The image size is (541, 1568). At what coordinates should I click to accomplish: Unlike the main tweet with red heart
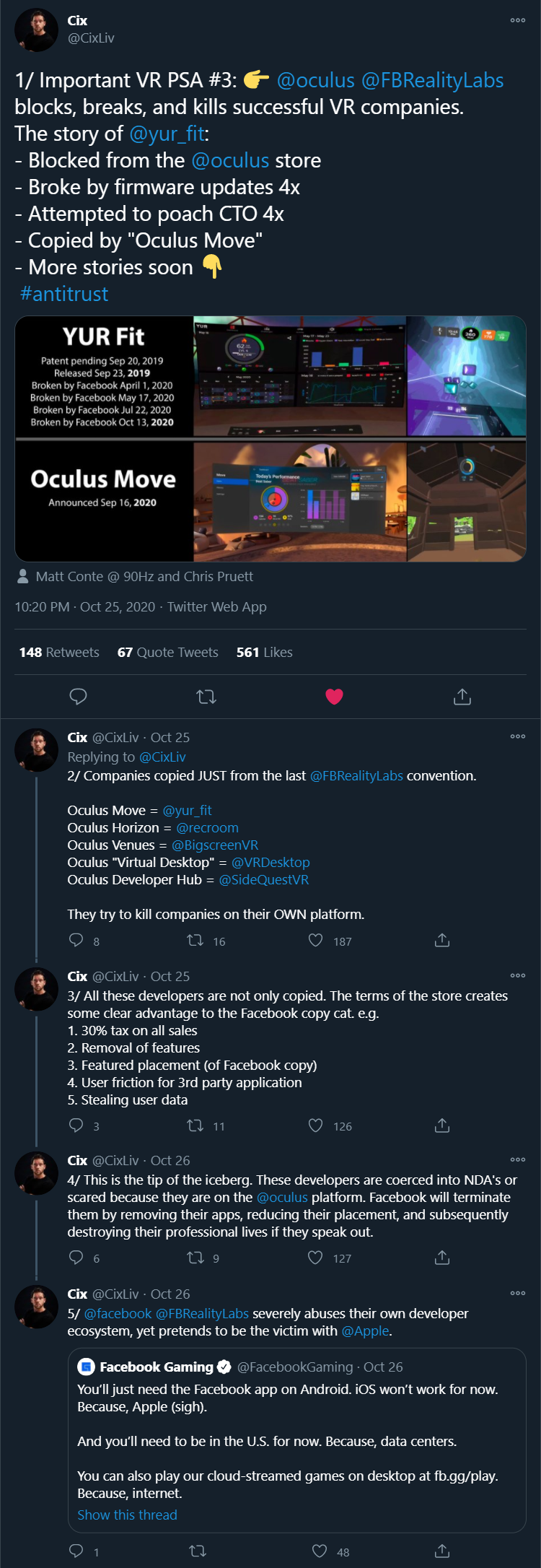[334, 697]
